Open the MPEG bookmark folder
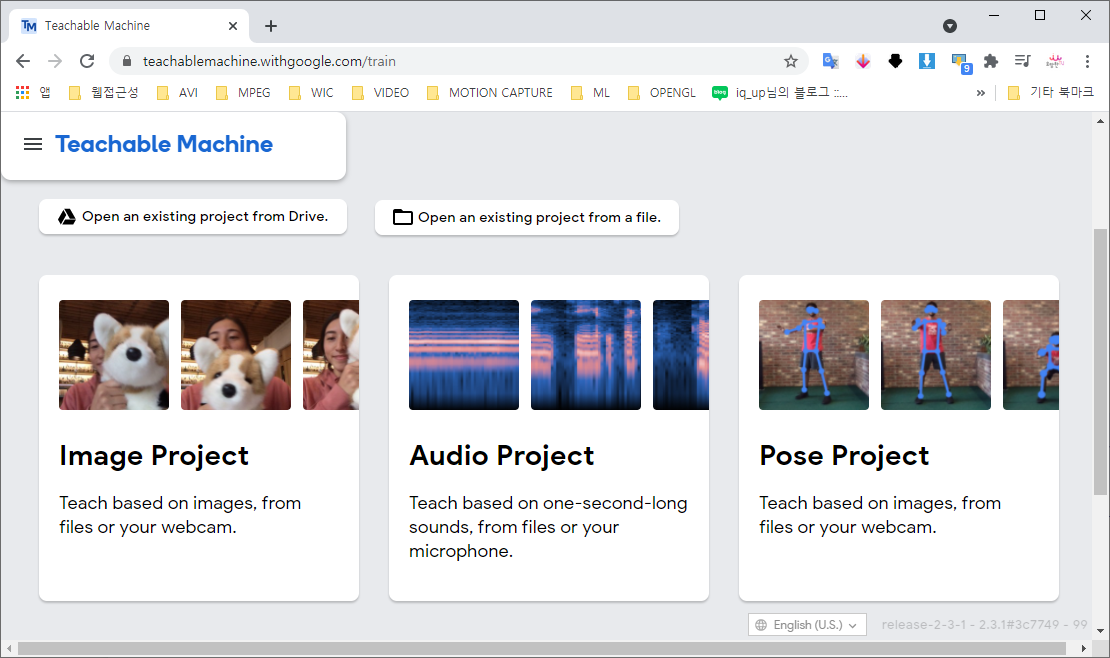The image size is (1110, 658). 243,93
